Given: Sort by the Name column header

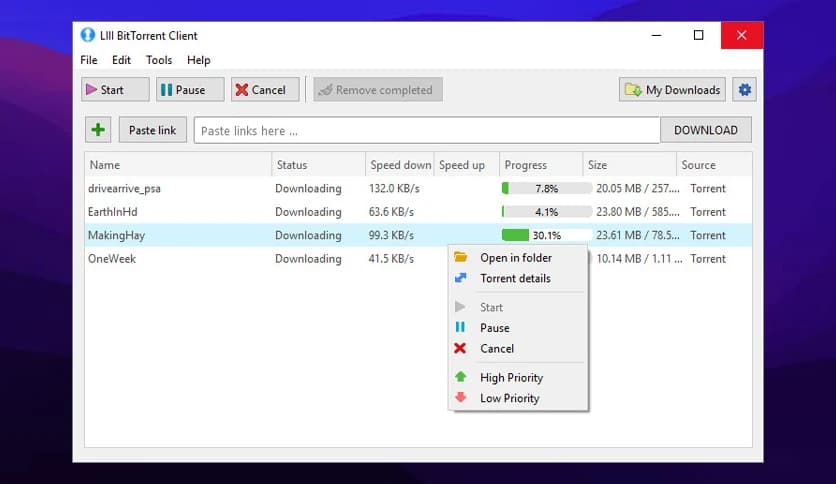Looking at the screenshot, I should pos(178,165).
